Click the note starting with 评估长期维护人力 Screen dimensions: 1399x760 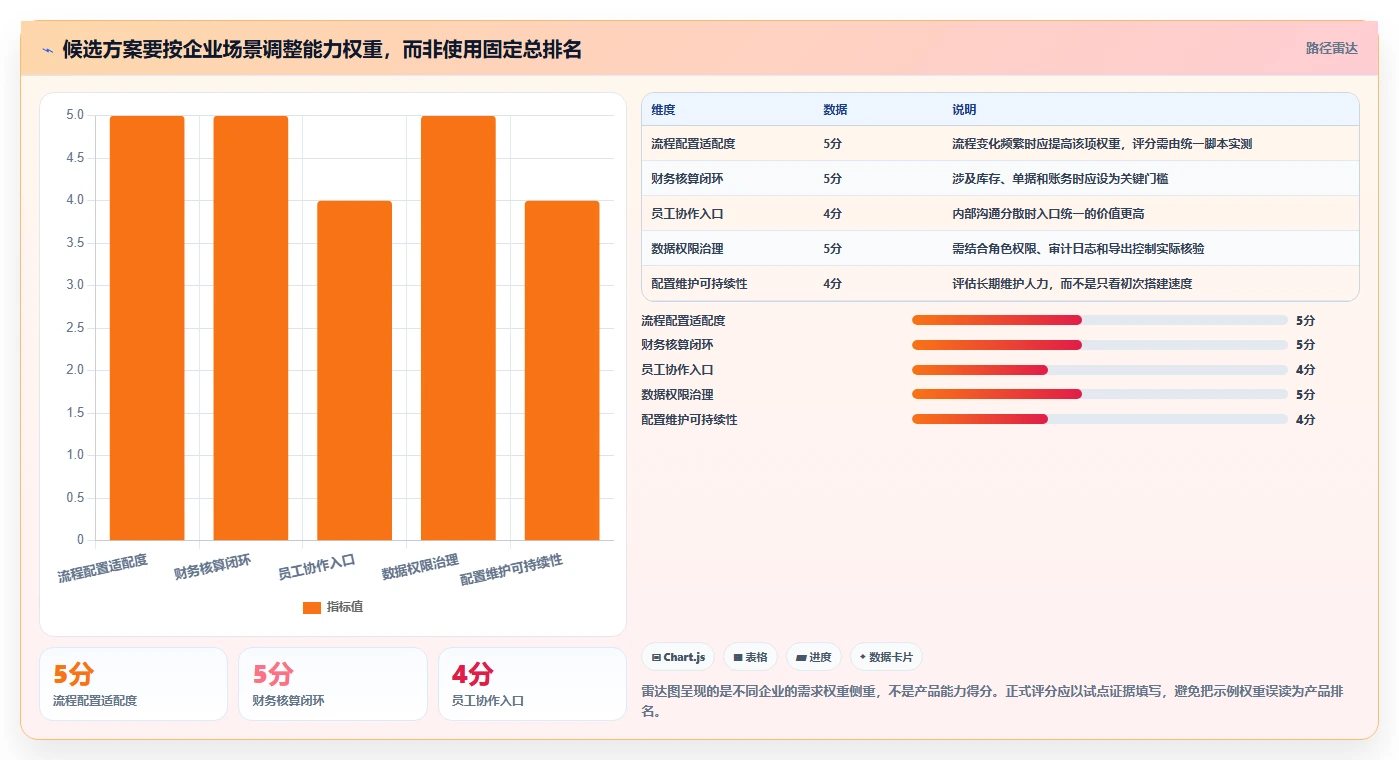pyautogui.click(x=1072, y=284)
